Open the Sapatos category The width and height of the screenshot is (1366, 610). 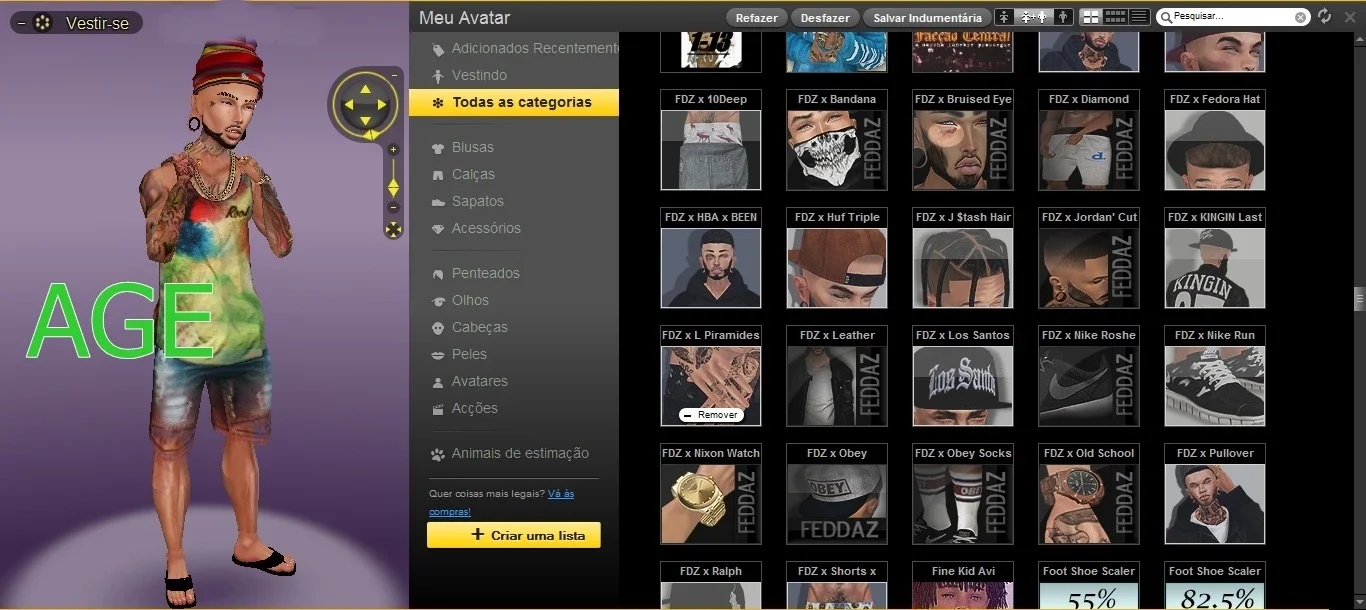(x=467, y=201)
